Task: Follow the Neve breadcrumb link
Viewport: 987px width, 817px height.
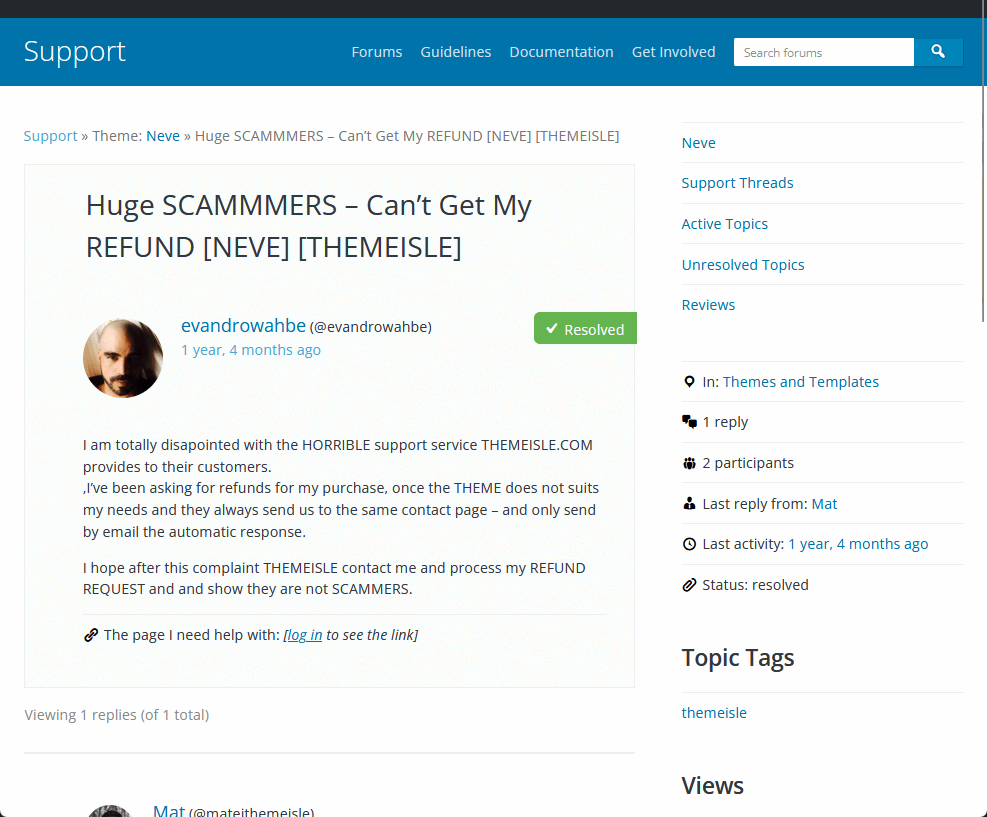Action: pos(163,136)
